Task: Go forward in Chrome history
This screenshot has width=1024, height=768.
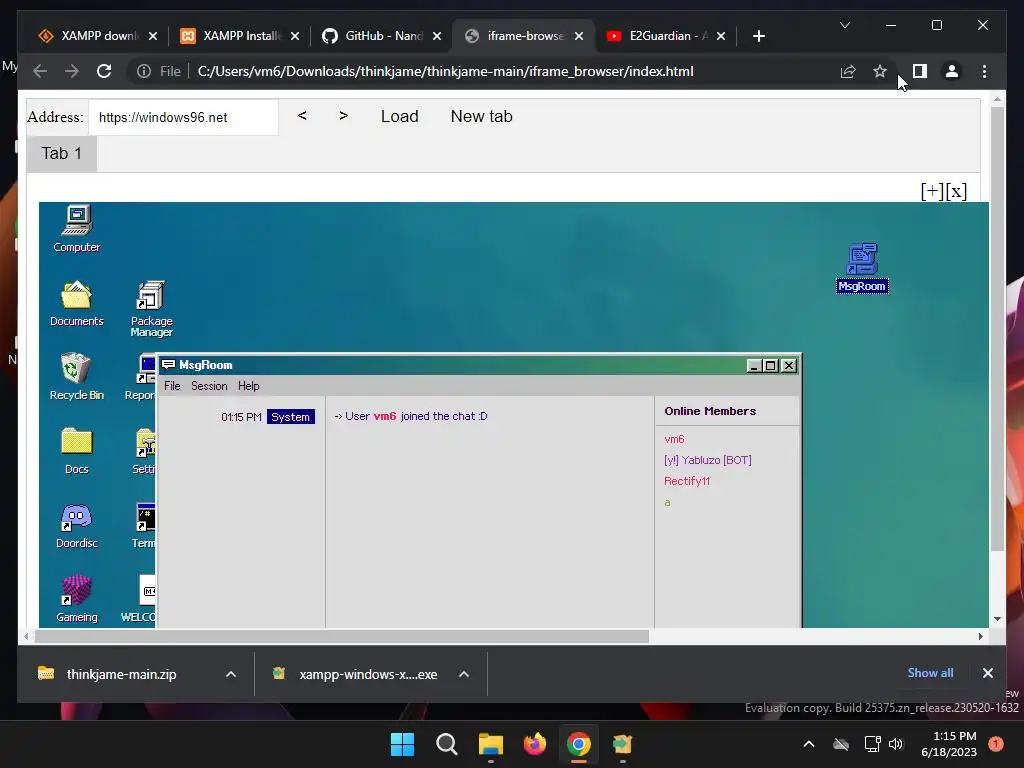Action: [x=72, y=71]
